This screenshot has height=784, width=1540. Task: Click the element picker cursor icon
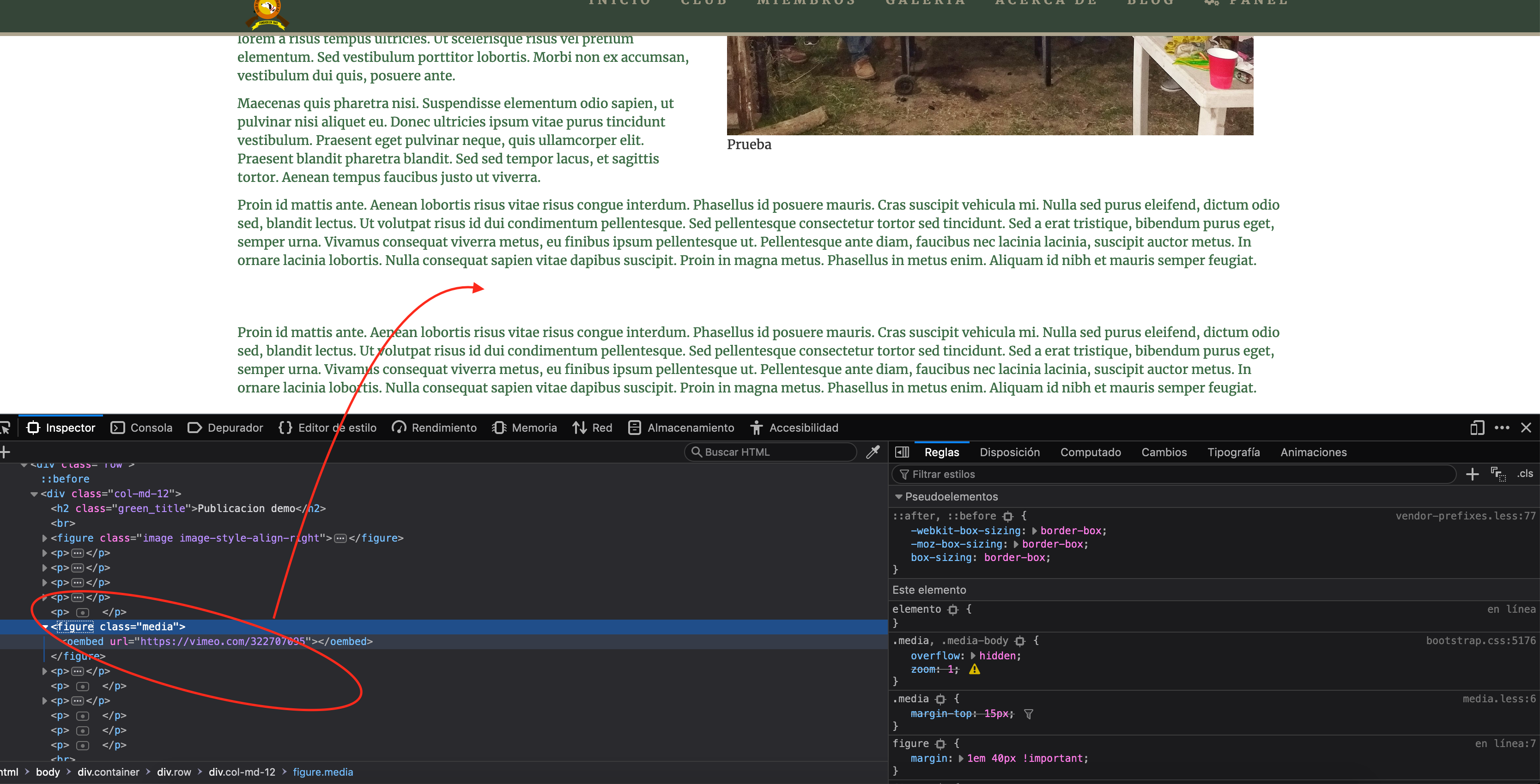coord(6,428)
